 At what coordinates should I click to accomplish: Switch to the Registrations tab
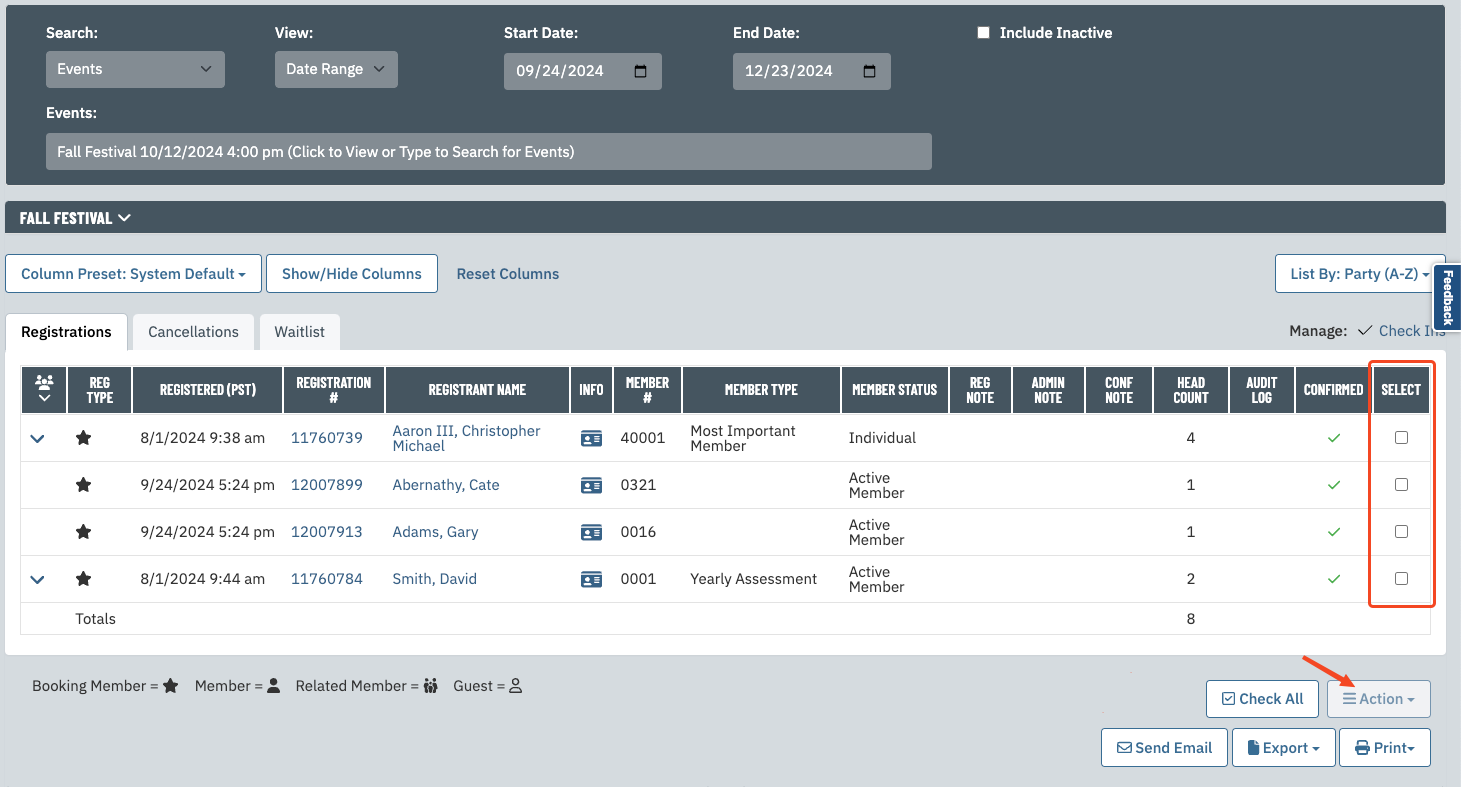(66, 332)
